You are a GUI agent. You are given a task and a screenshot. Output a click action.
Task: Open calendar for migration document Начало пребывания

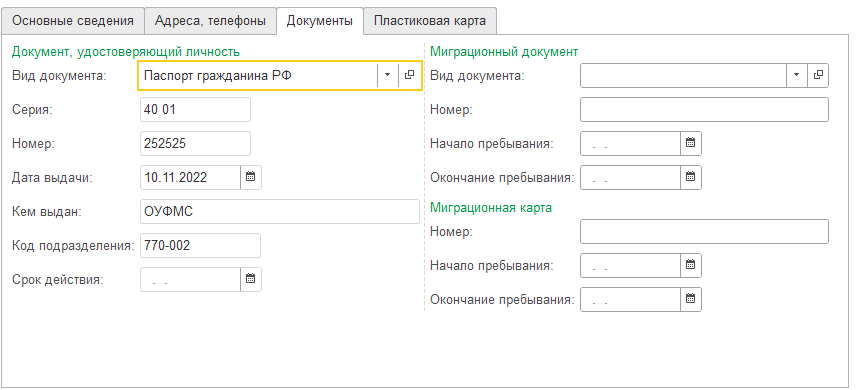[691, 143]
